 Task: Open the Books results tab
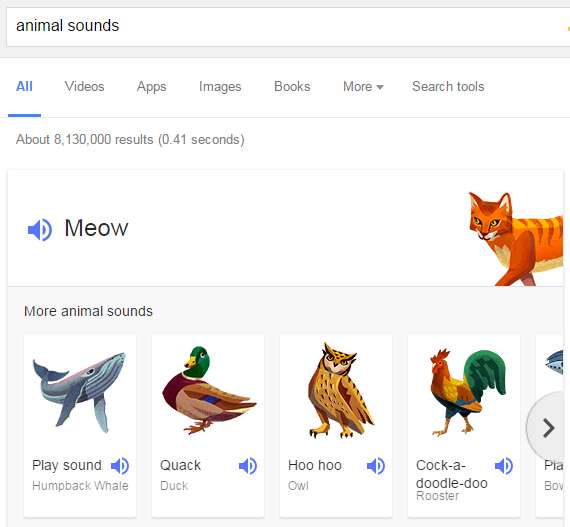pyautogui.click(x=292, y=87)
